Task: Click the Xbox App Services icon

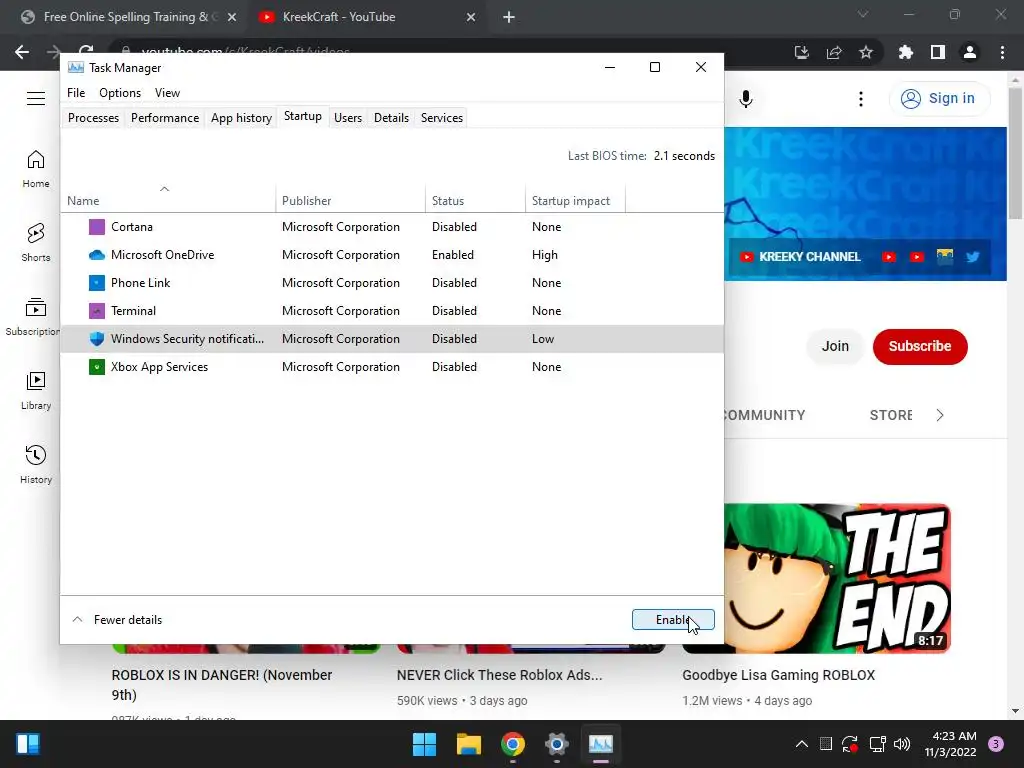Action: coord(97,367)
